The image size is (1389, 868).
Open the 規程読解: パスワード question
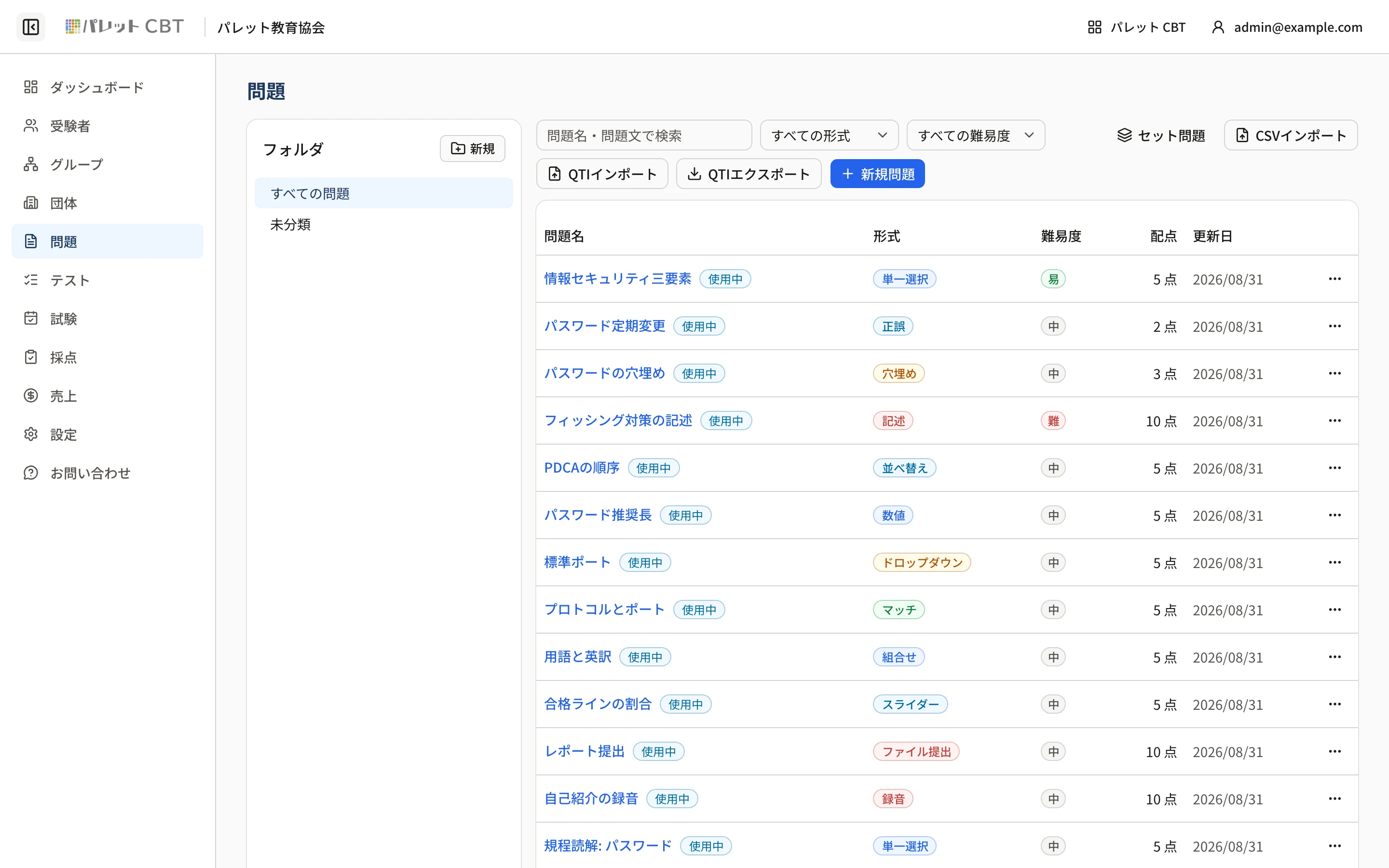pos(608,846)
